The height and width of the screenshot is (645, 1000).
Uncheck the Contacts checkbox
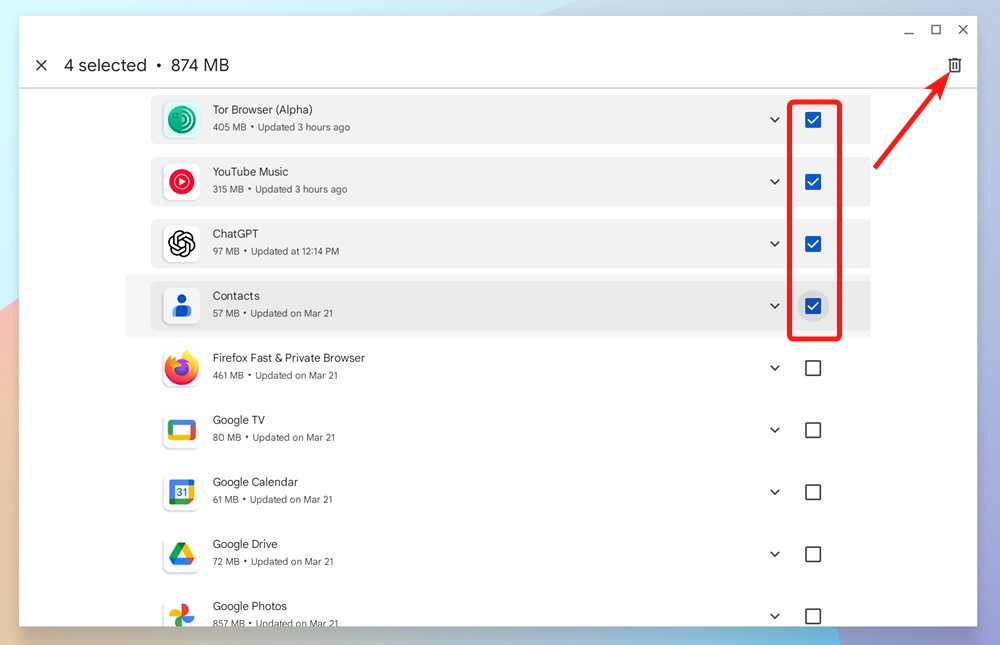point(813,305)
